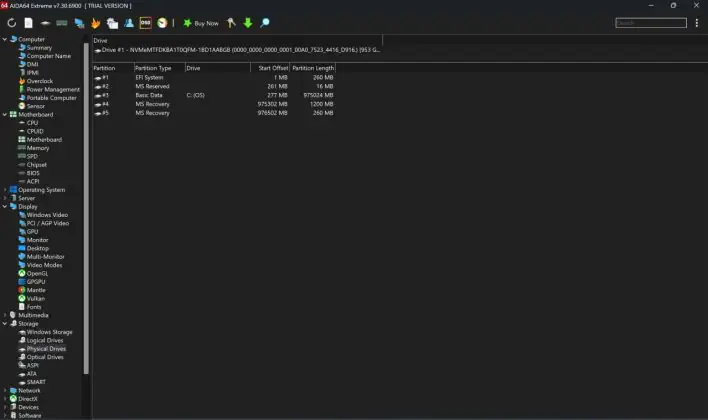The height and width of the screenshot is (420, 708).
Task: Click the tree panel vertical scrollbar
Action: pos(86,209)
